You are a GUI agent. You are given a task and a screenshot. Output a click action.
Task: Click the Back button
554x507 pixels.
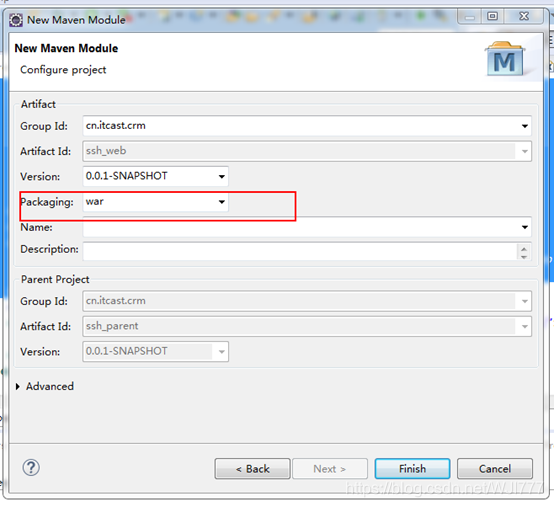[252, 469]
